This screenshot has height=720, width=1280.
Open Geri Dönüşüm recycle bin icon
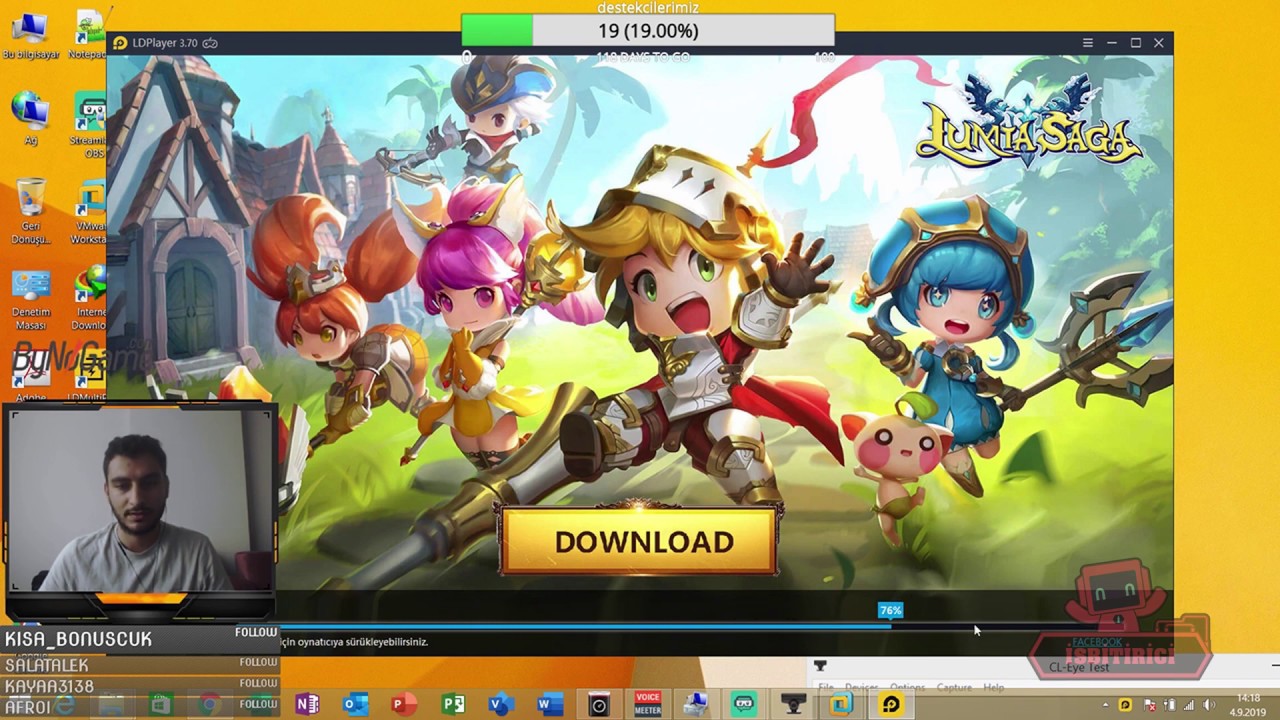30,211
